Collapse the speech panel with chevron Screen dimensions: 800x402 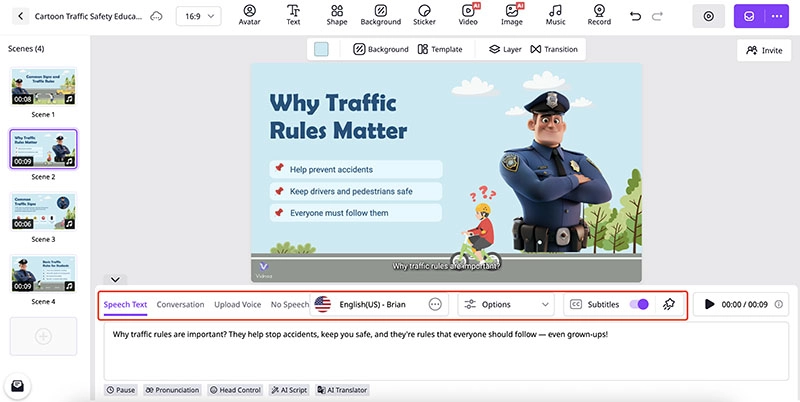click(x=116, y=280)
